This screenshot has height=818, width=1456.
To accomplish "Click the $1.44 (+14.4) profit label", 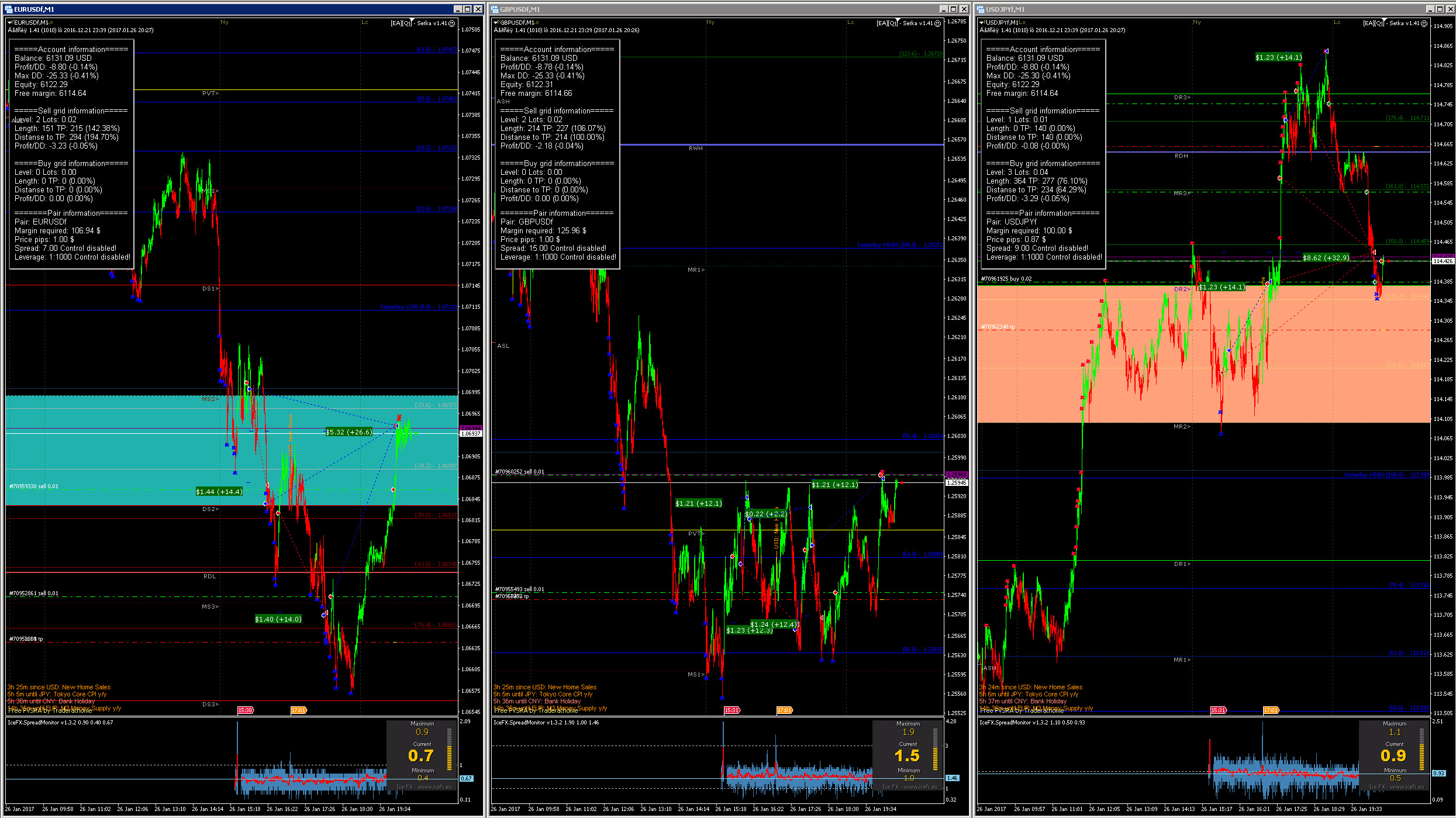I will pyautogui.click(x=219, y=492).
